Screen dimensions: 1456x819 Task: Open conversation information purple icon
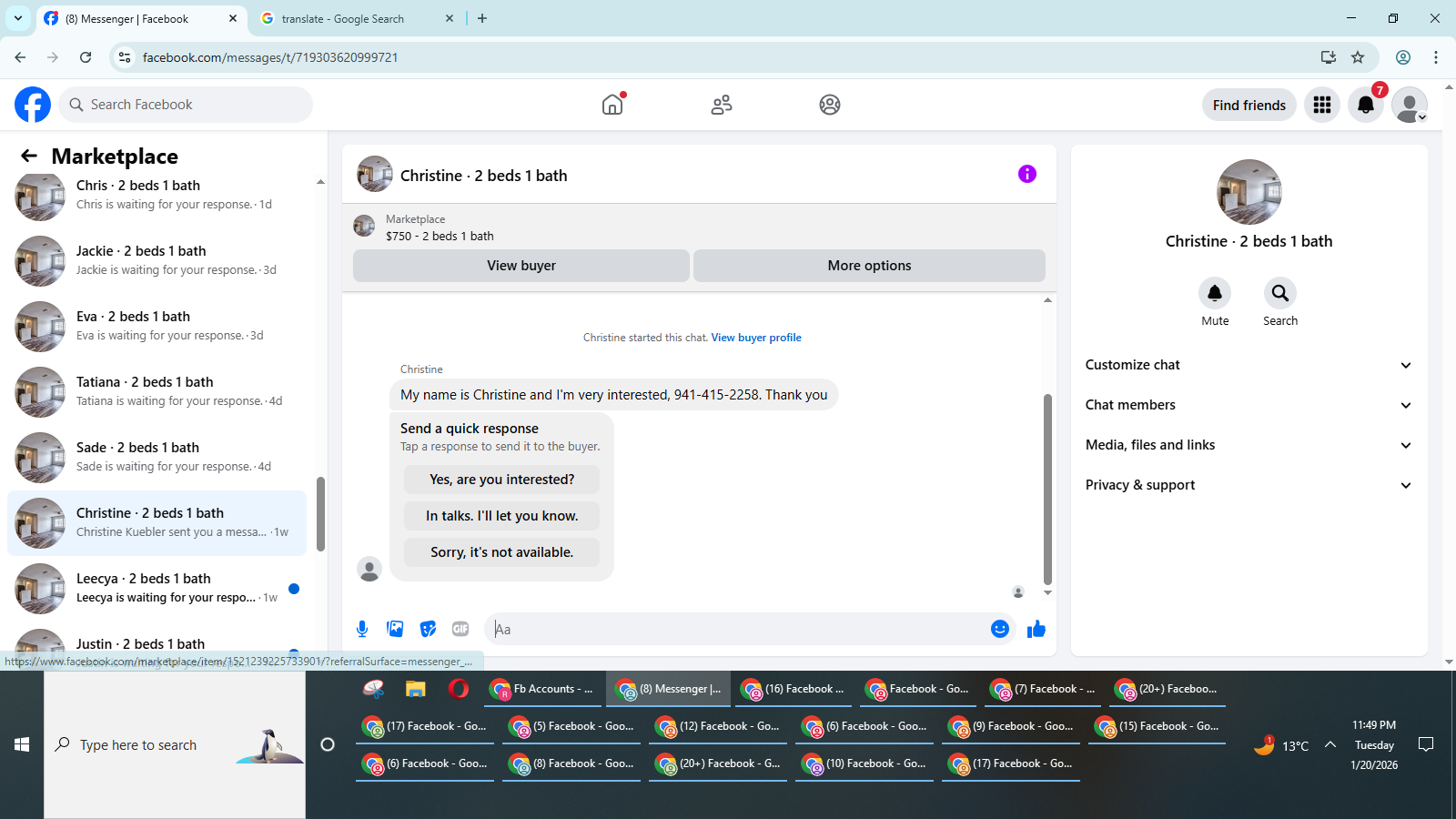[x=1027, y=174]
